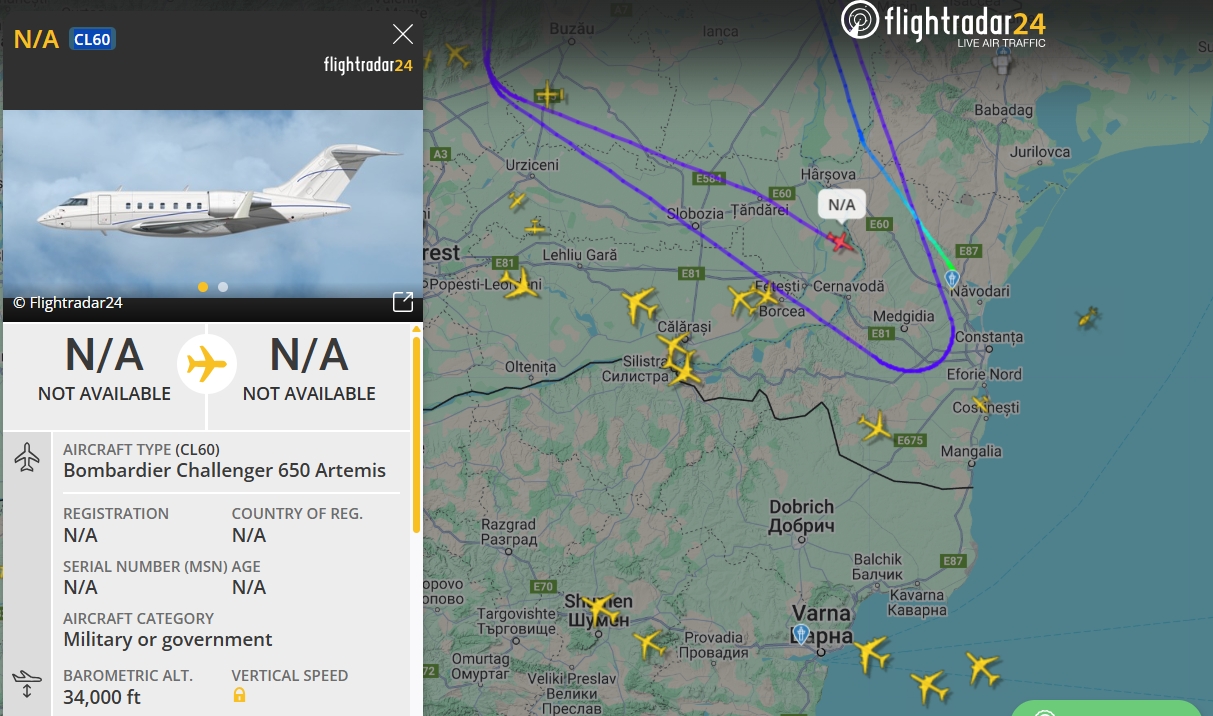Open the aircraft photo in full view

[403, 302]
